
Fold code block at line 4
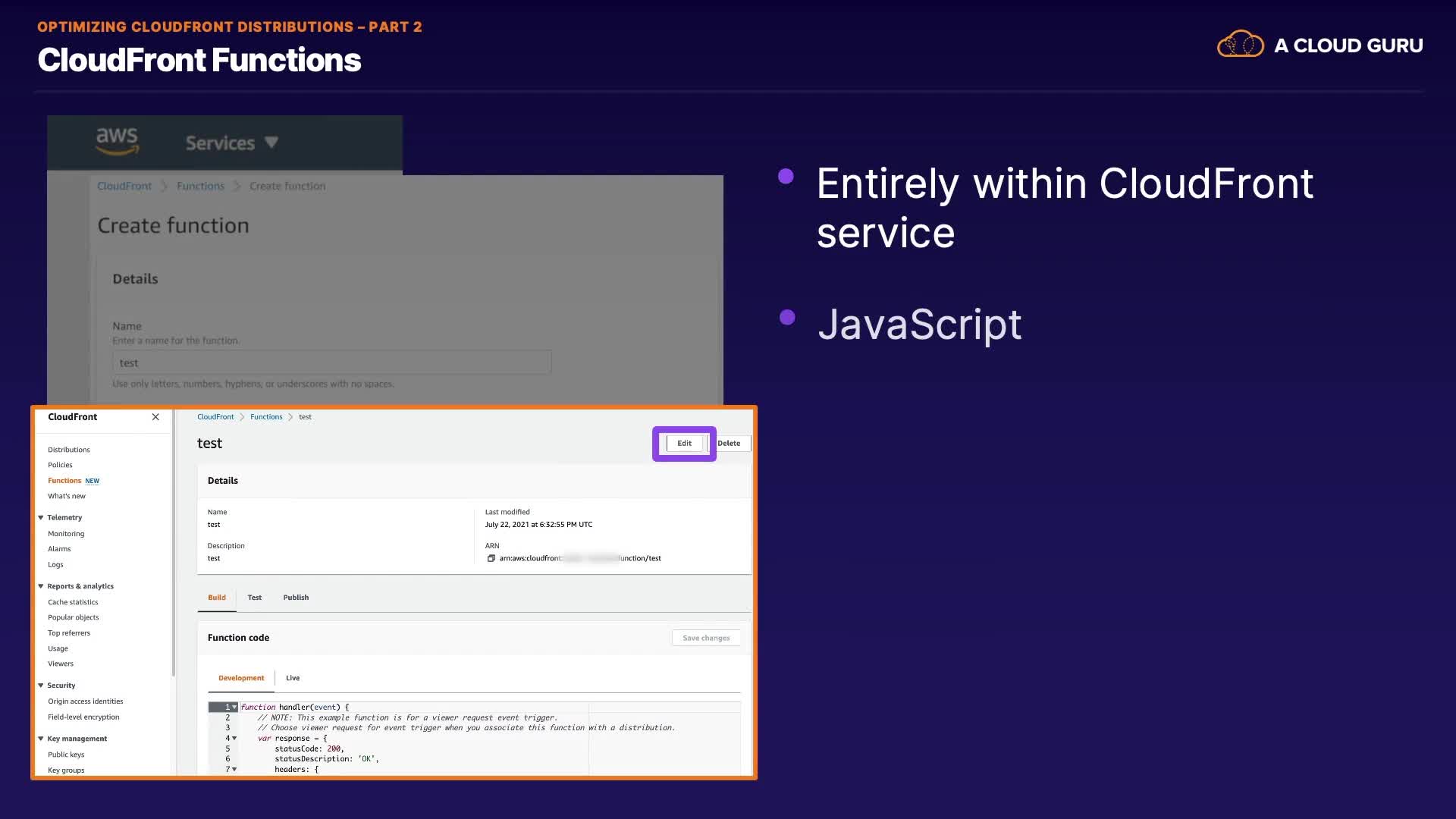234,739
